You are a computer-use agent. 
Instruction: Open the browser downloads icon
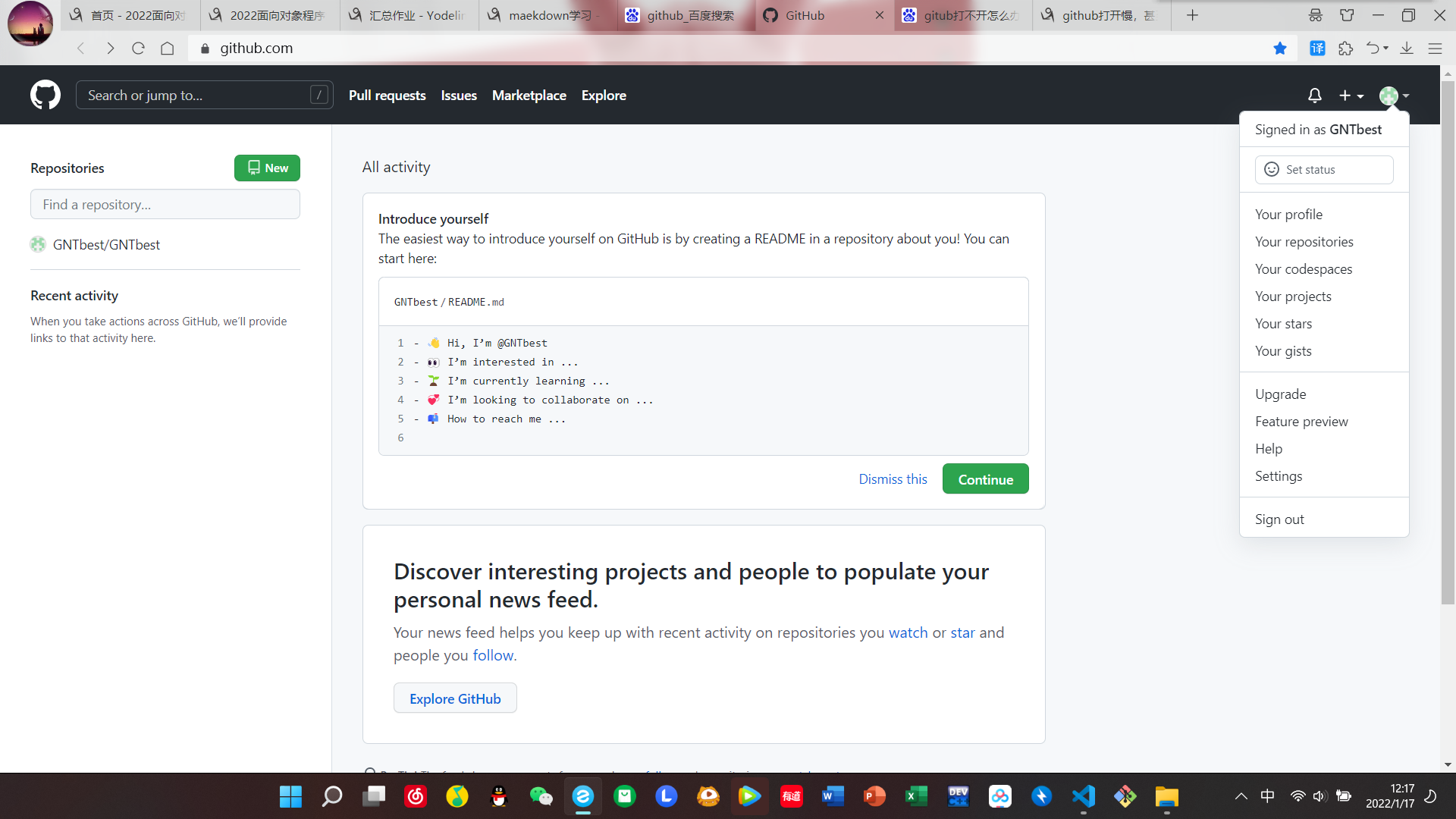click(1407, 49)
